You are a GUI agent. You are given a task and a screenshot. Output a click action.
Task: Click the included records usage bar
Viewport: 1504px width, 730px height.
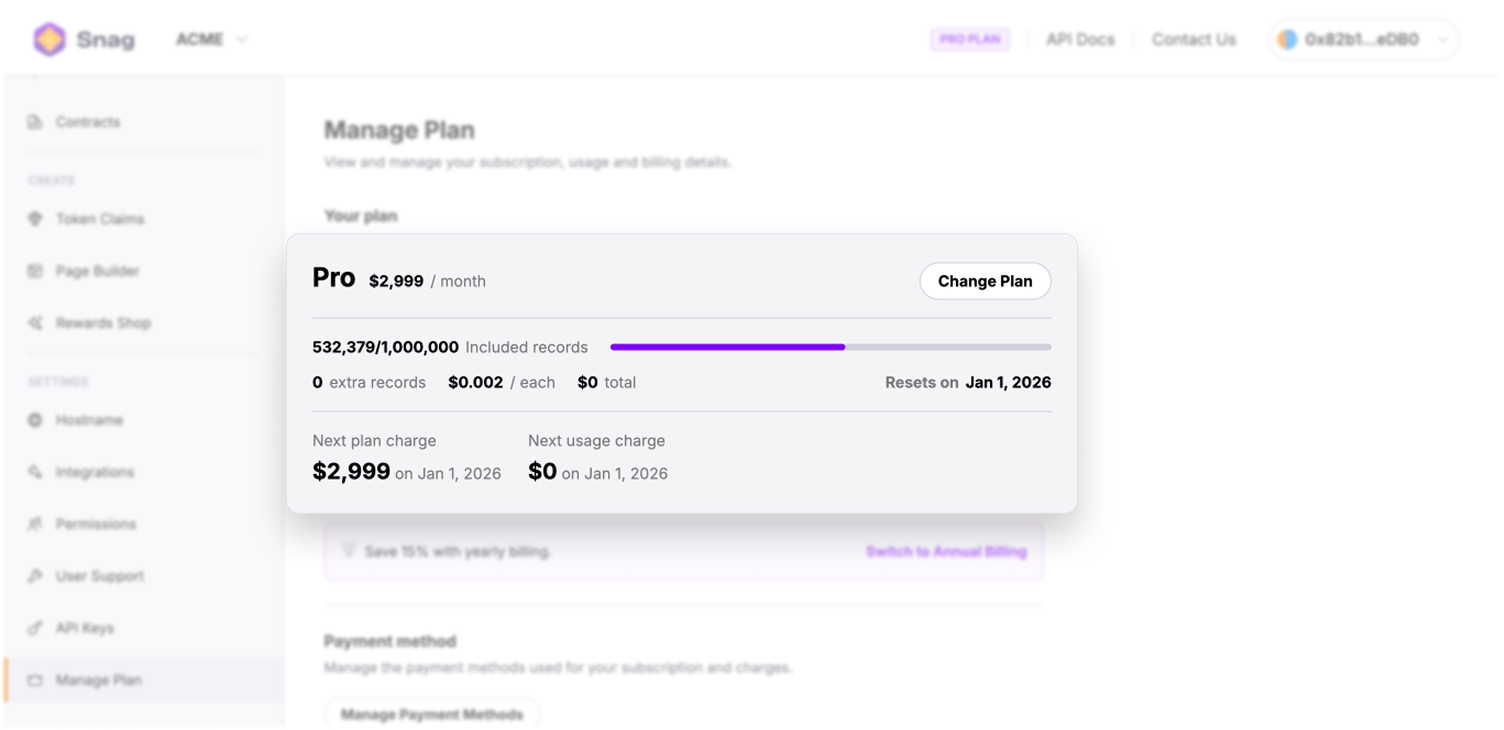(x=830, y=347)
